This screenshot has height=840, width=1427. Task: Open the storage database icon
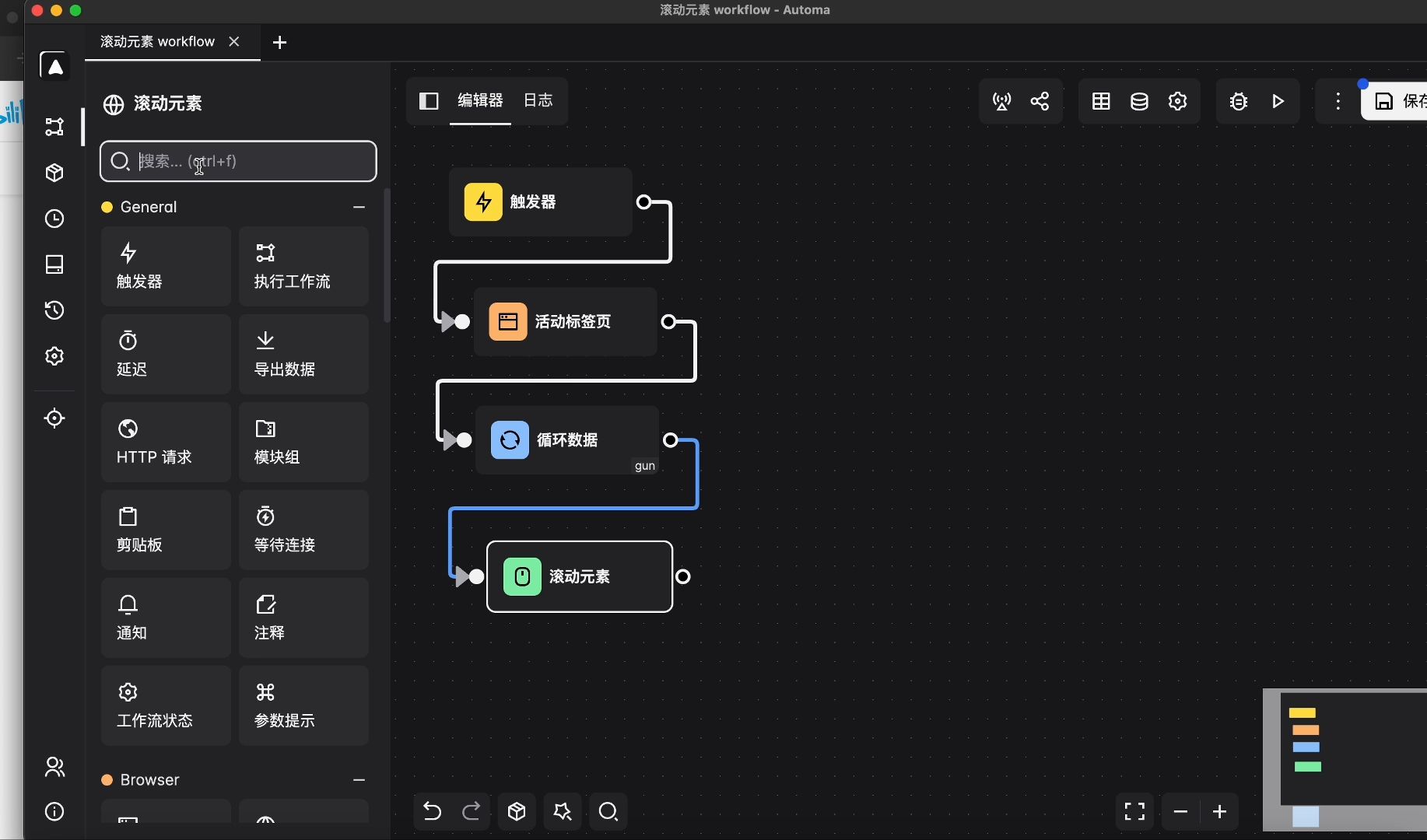[1139, 101]
